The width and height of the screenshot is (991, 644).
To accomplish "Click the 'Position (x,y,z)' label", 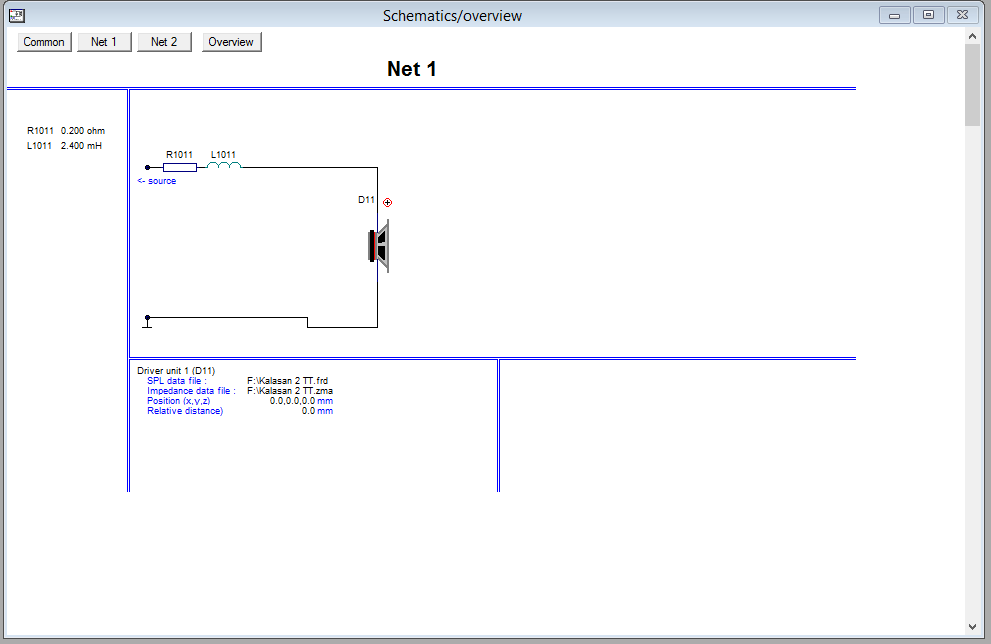I will [179, 401].
